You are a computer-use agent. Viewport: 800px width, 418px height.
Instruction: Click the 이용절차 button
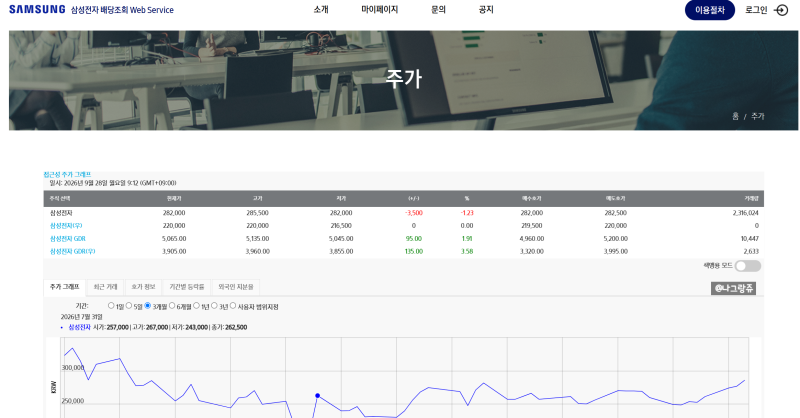(710, 10)
